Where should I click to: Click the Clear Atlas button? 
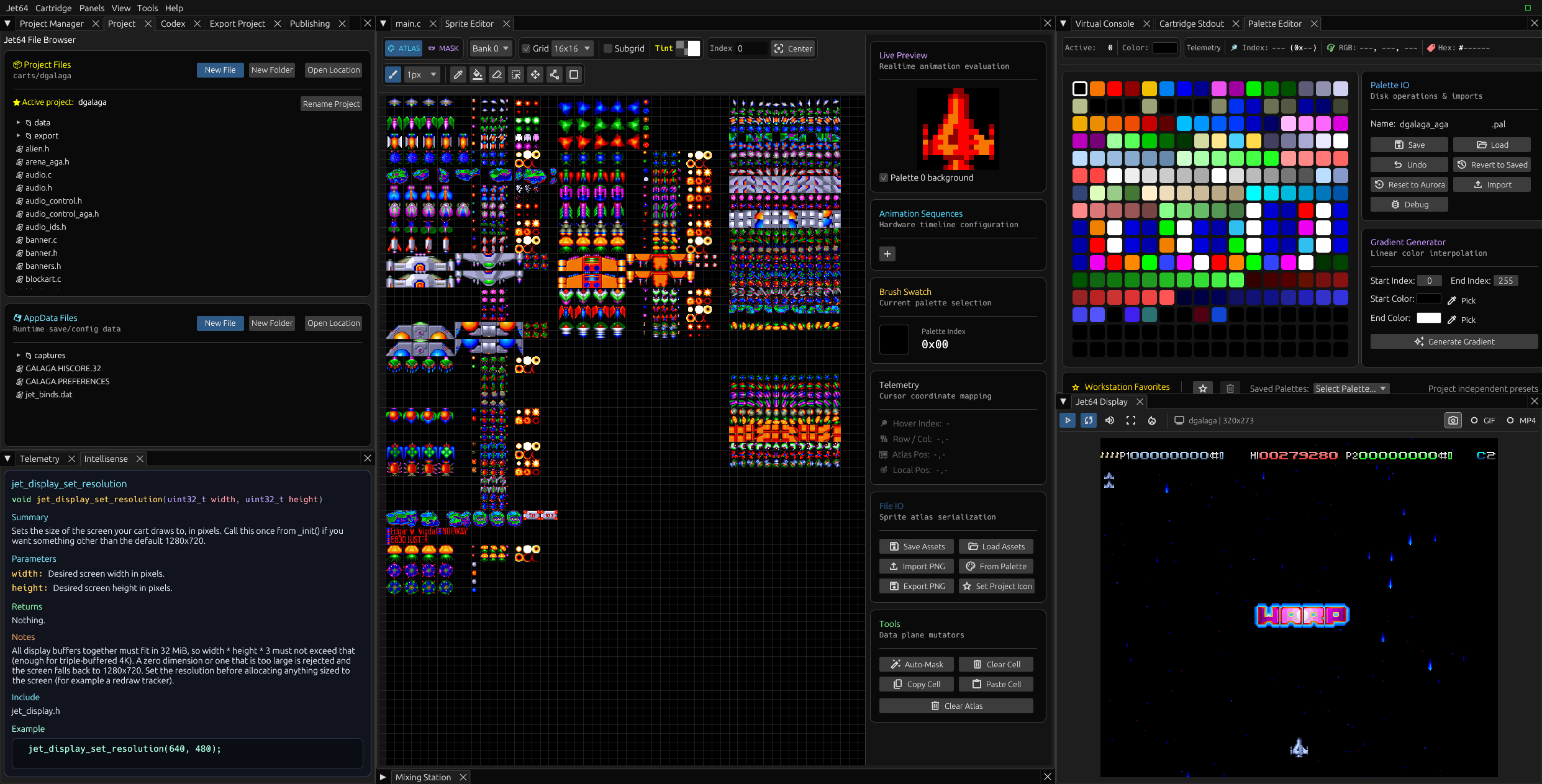tap(956, 706)
